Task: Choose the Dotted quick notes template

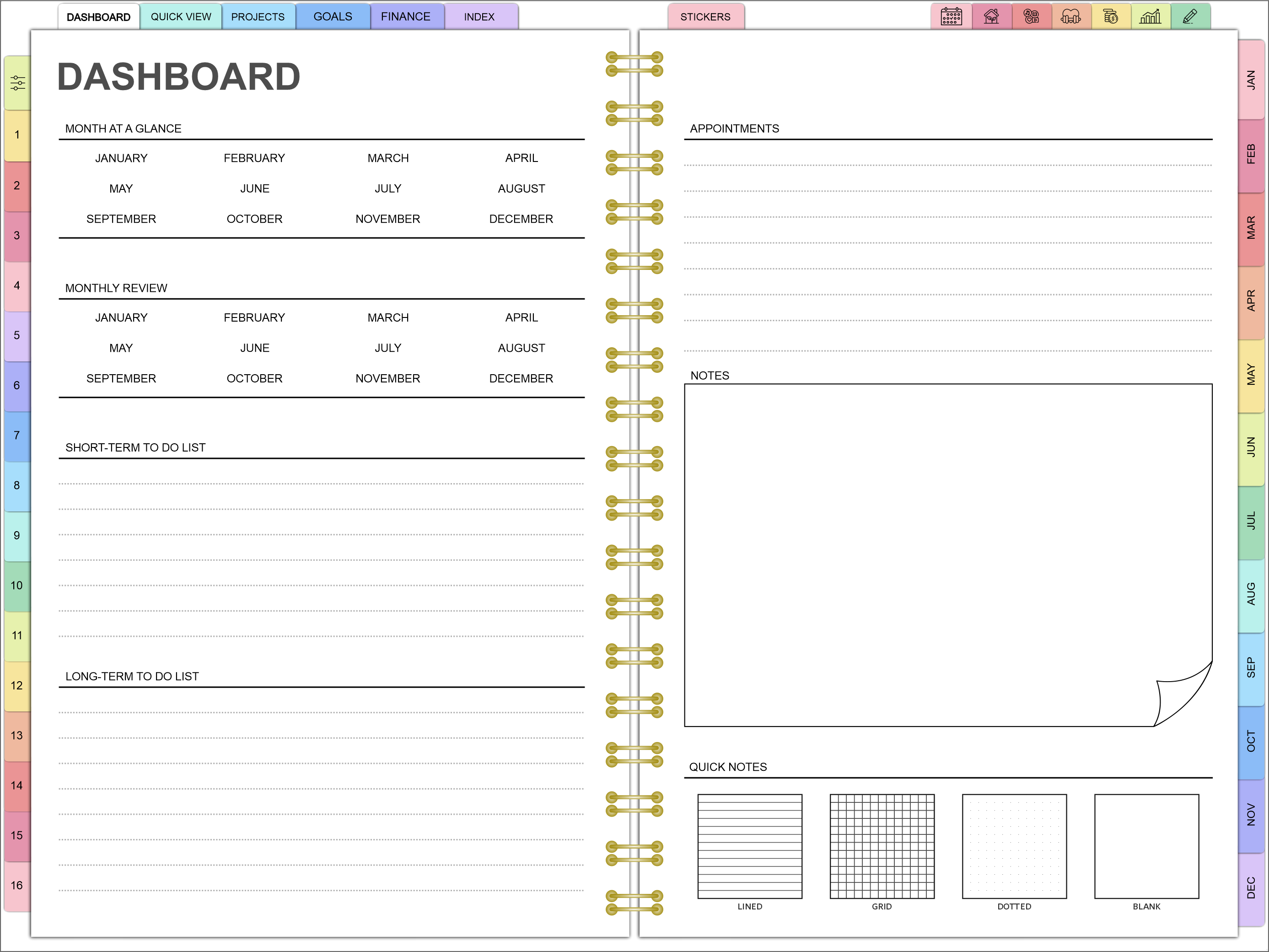Action: [x=1014, y=846]
